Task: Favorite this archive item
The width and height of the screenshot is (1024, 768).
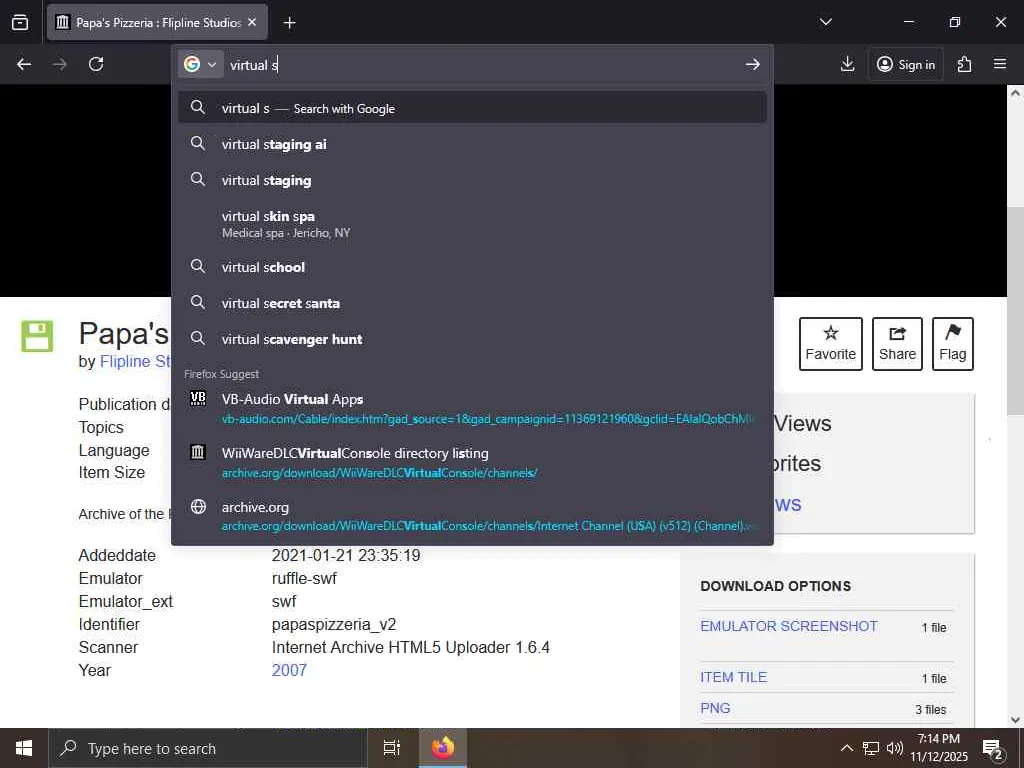Action: coord(831,344)
